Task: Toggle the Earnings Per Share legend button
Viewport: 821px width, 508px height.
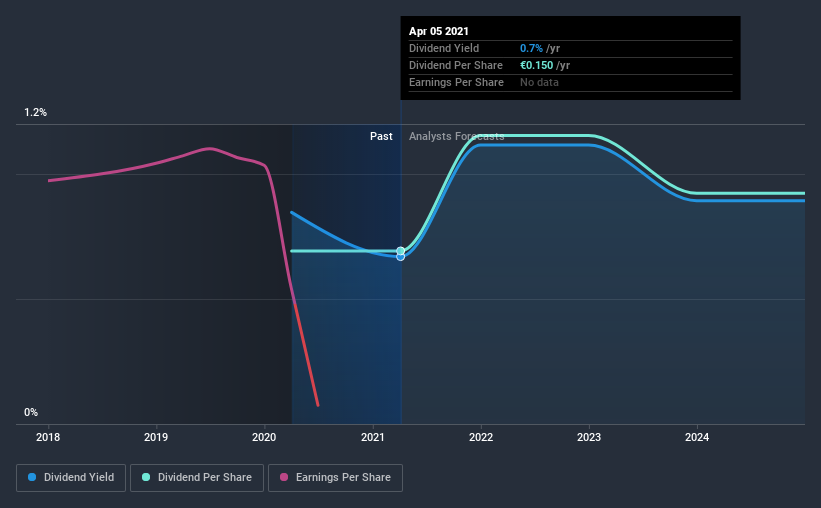Action: click(335, 478)
